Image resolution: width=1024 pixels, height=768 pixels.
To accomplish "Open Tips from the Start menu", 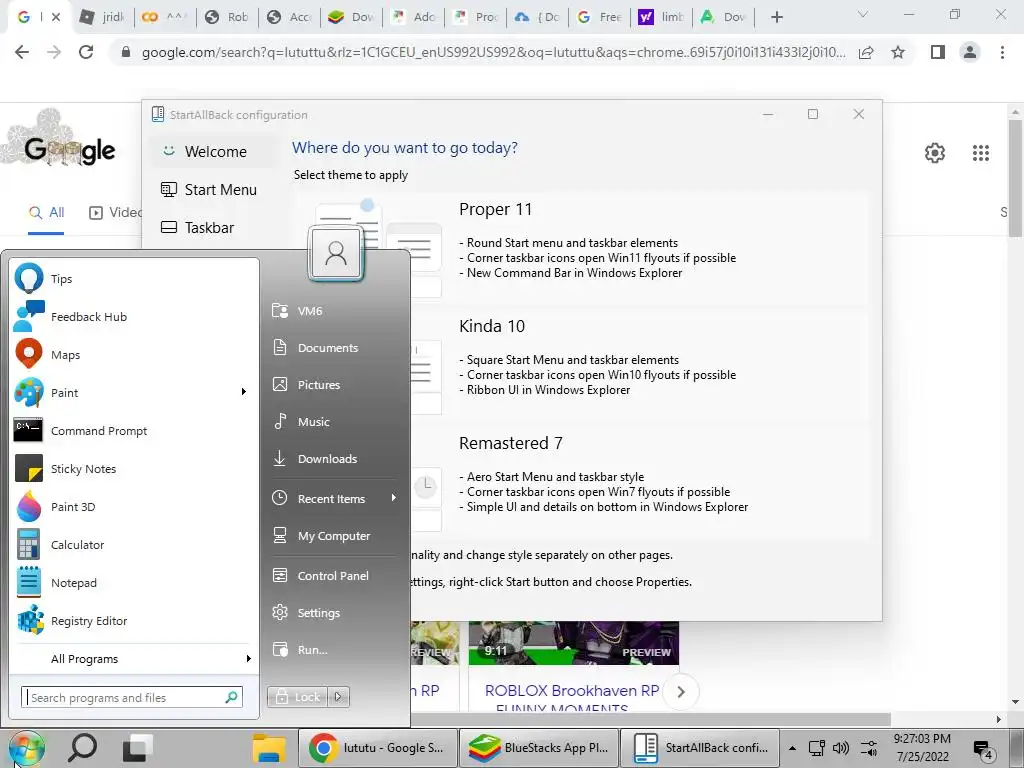I will (134, 279).
